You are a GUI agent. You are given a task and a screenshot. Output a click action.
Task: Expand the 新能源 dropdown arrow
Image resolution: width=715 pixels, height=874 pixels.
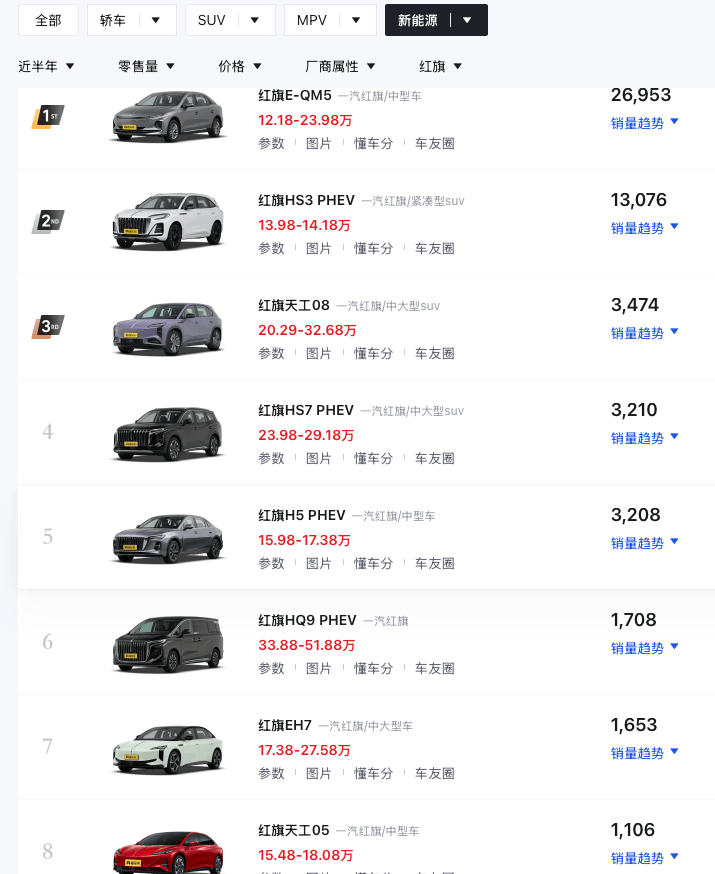(x=467, y=20)
